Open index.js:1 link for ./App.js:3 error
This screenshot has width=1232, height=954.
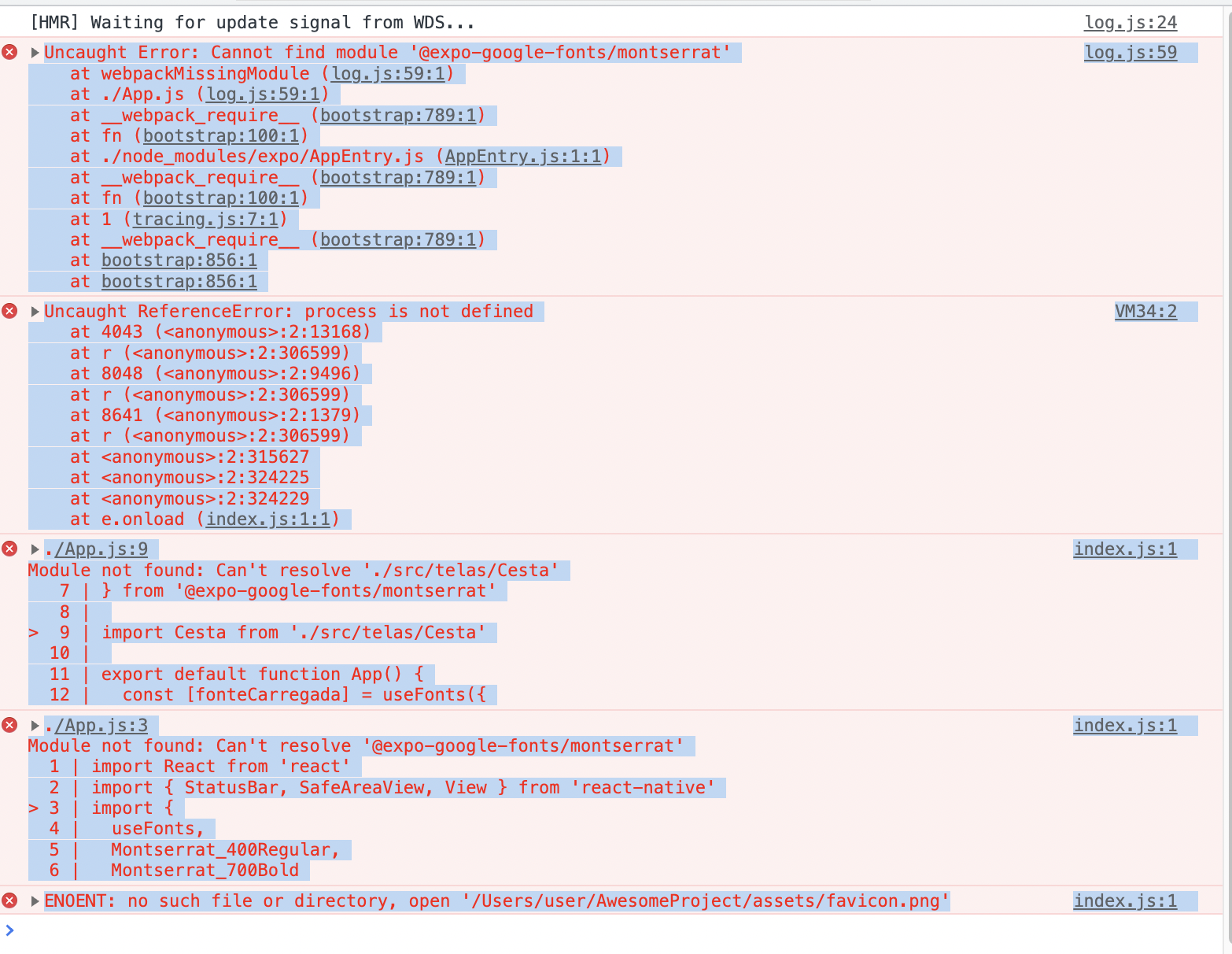click(x=1125, y=726)
